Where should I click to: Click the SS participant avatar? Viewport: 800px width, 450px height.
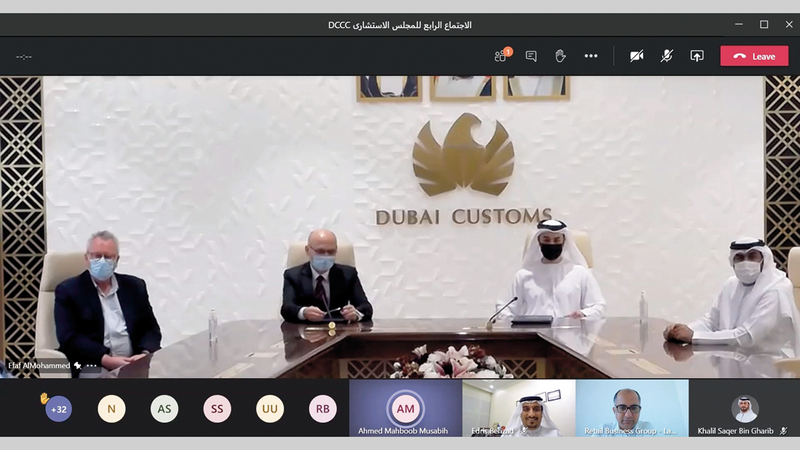[x=217, y=408]
